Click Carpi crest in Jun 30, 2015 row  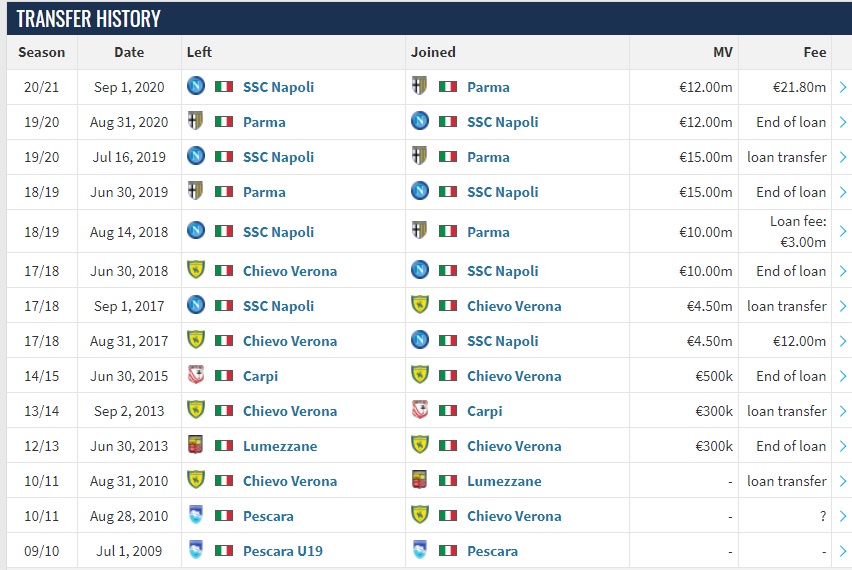coord(196,375)
